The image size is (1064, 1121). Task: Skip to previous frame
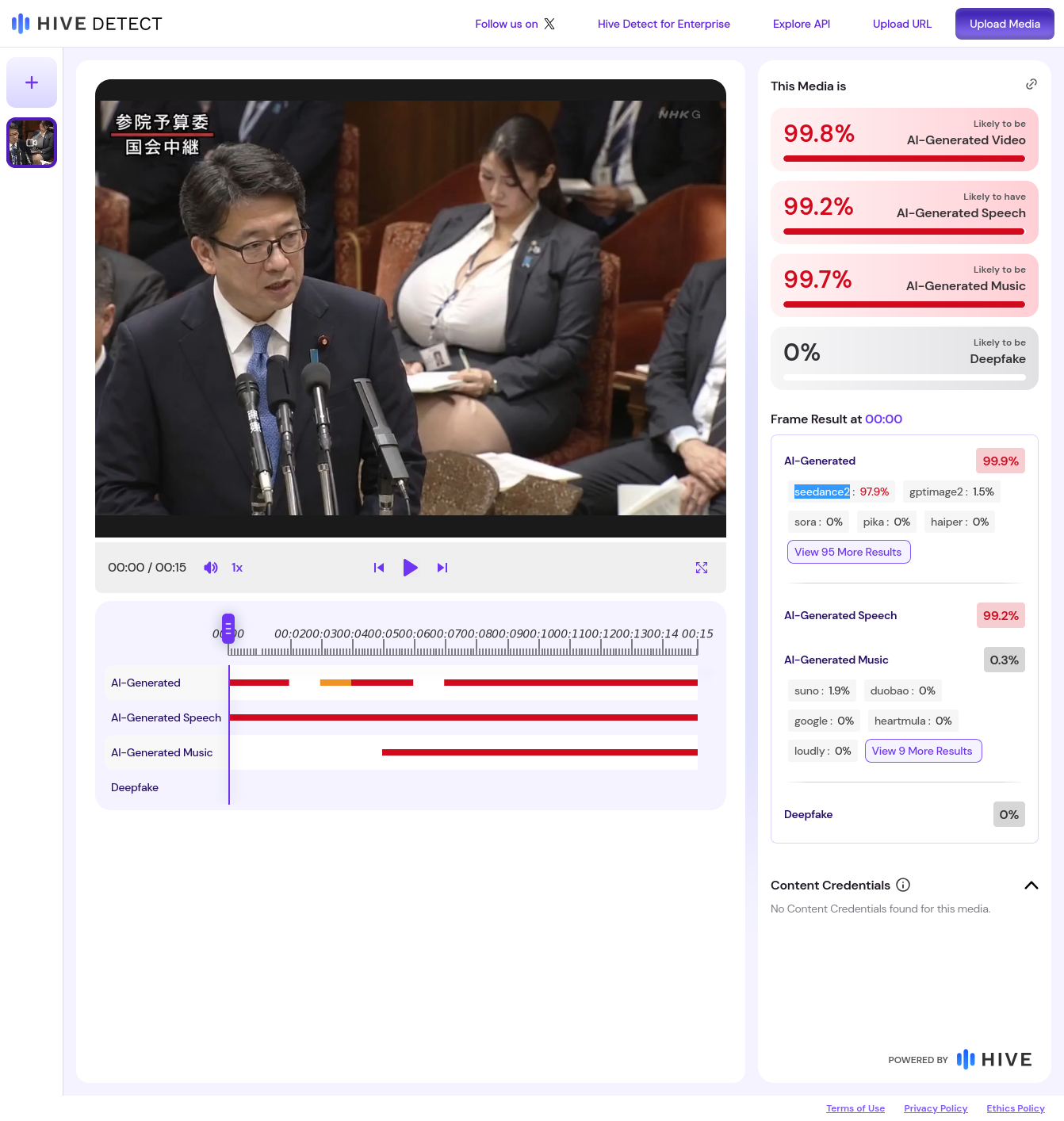[x=379, y=568]
